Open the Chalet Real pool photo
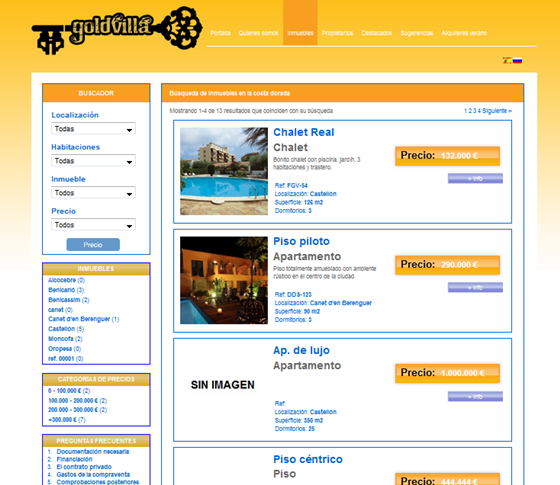 [x=224, y=171]
